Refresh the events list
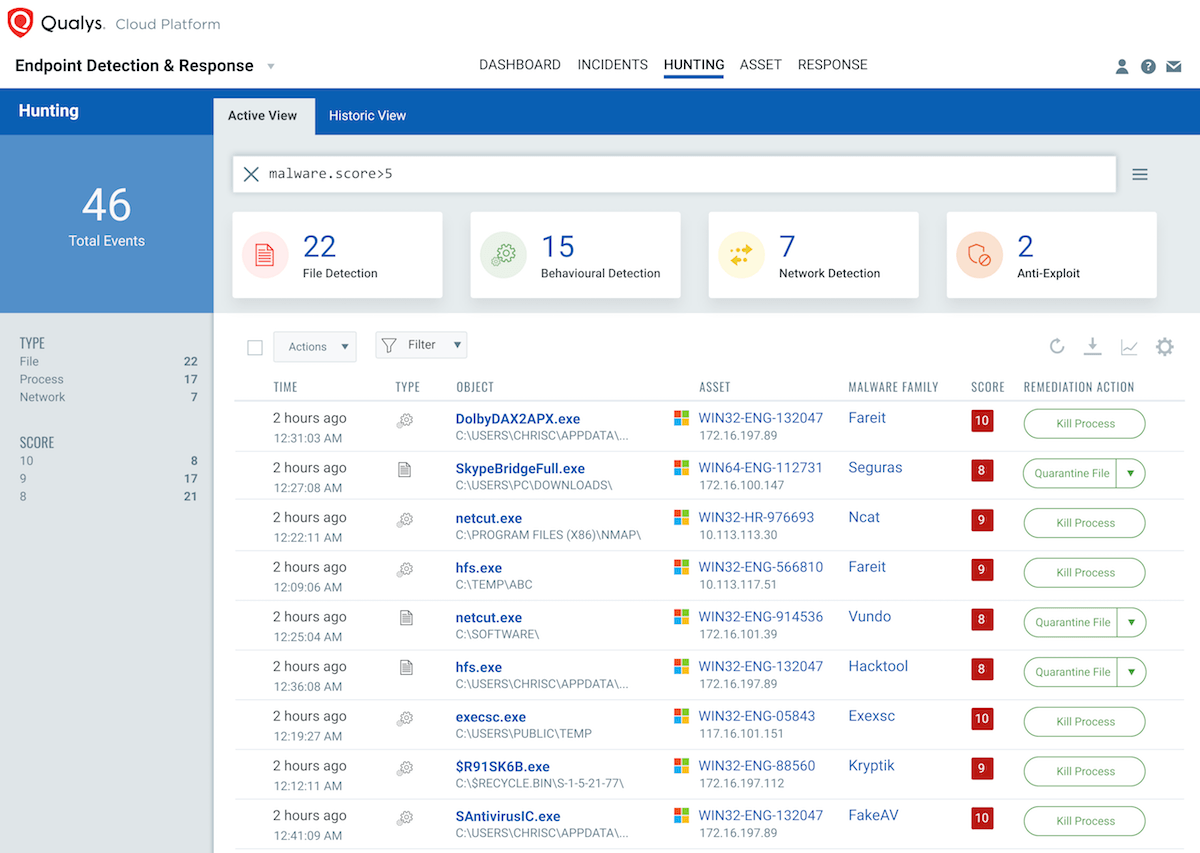The image size is (1200, 853). click(1057, 347)
